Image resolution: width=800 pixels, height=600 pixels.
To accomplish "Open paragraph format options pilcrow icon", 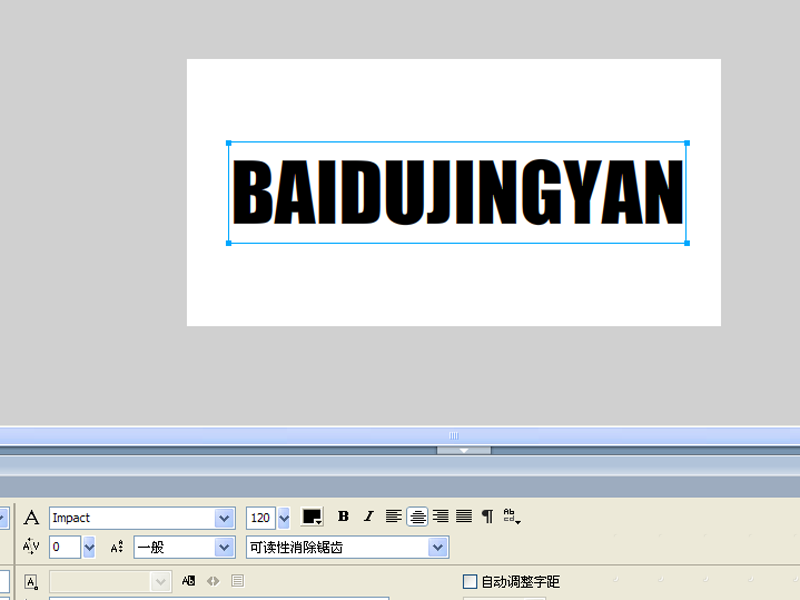I will (x=488, y=516).
